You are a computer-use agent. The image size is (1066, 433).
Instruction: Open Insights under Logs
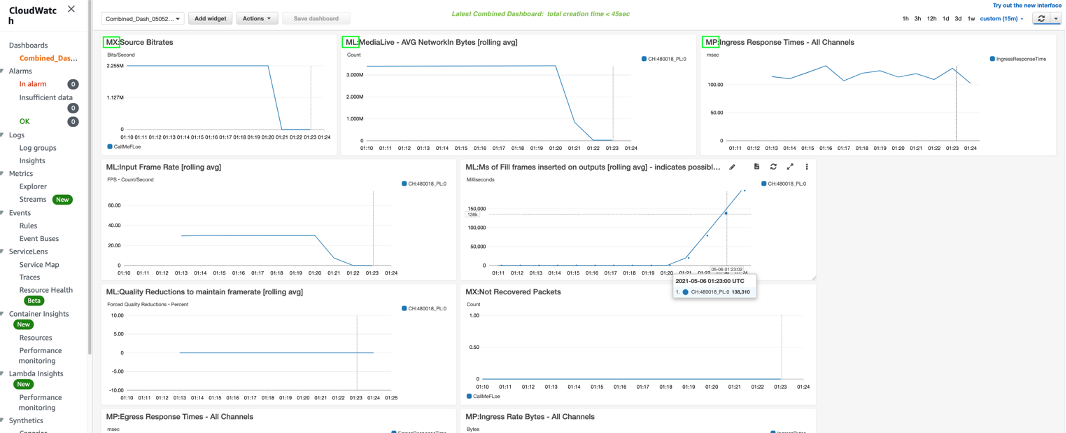tap(32, 160)
